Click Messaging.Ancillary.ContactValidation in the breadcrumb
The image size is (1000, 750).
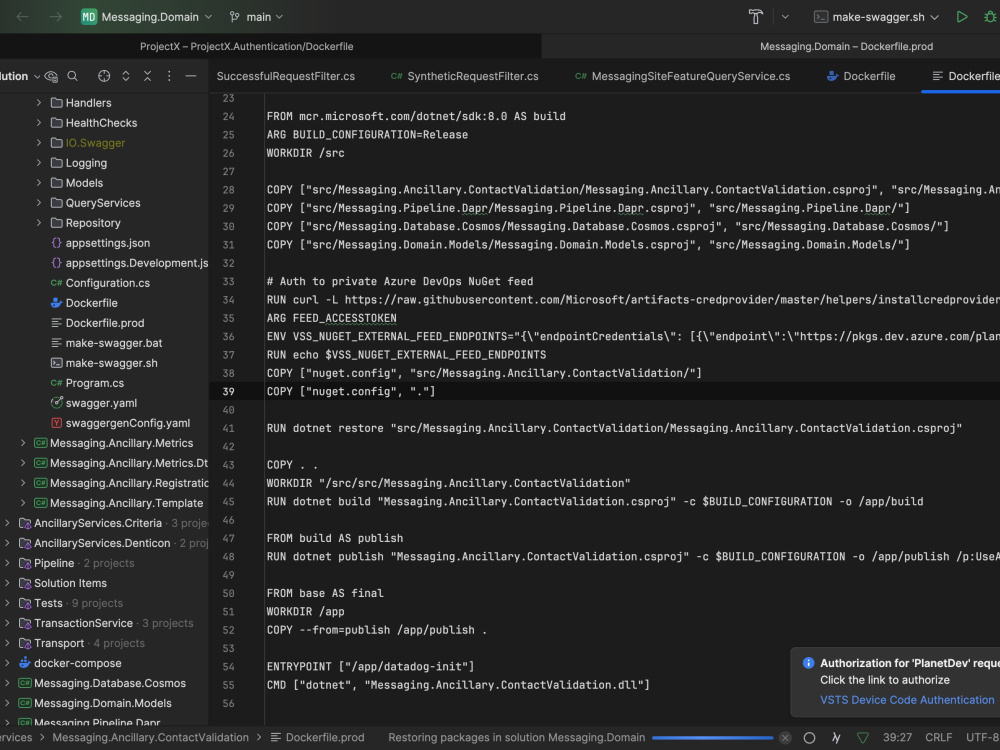click(151, 738)
